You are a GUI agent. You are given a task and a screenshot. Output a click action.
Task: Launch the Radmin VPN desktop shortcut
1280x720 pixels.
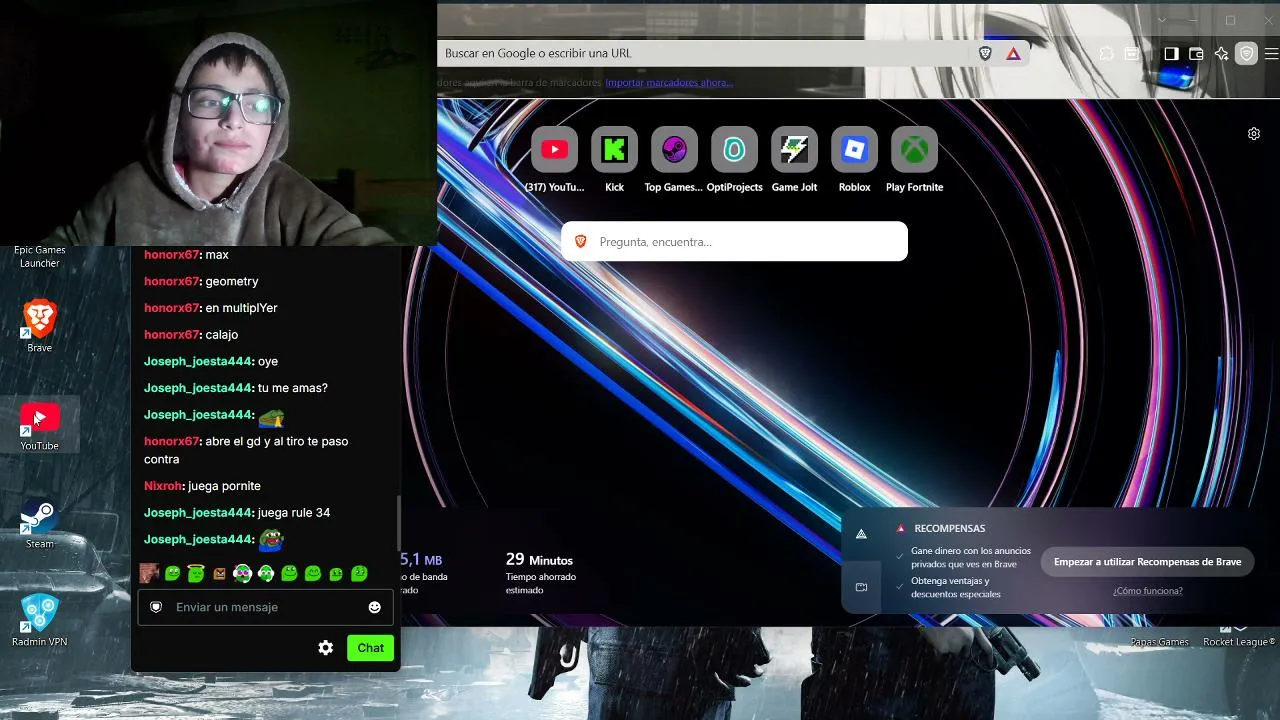coord(39,620)
